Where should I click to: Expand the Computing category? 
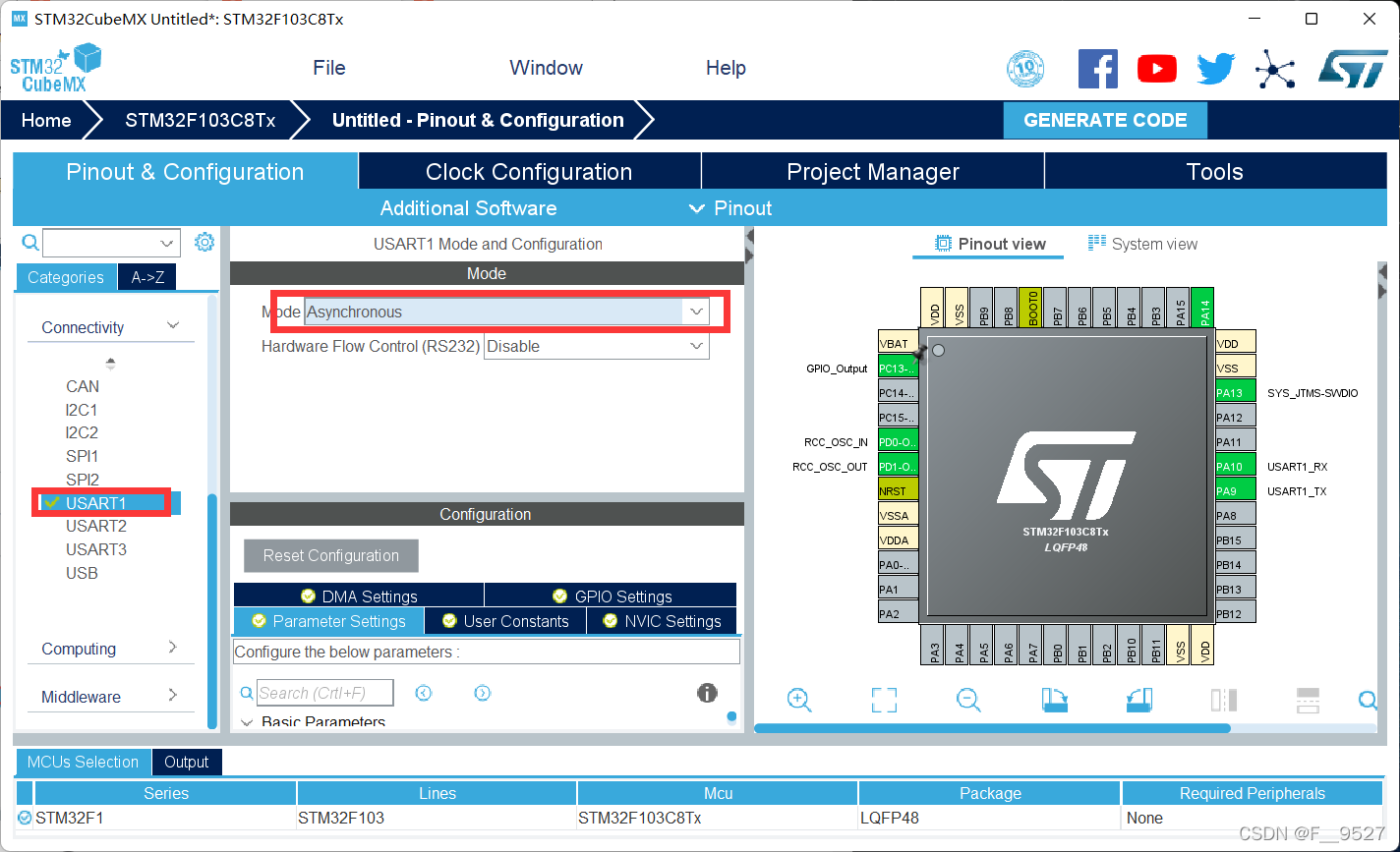point(173,647)
